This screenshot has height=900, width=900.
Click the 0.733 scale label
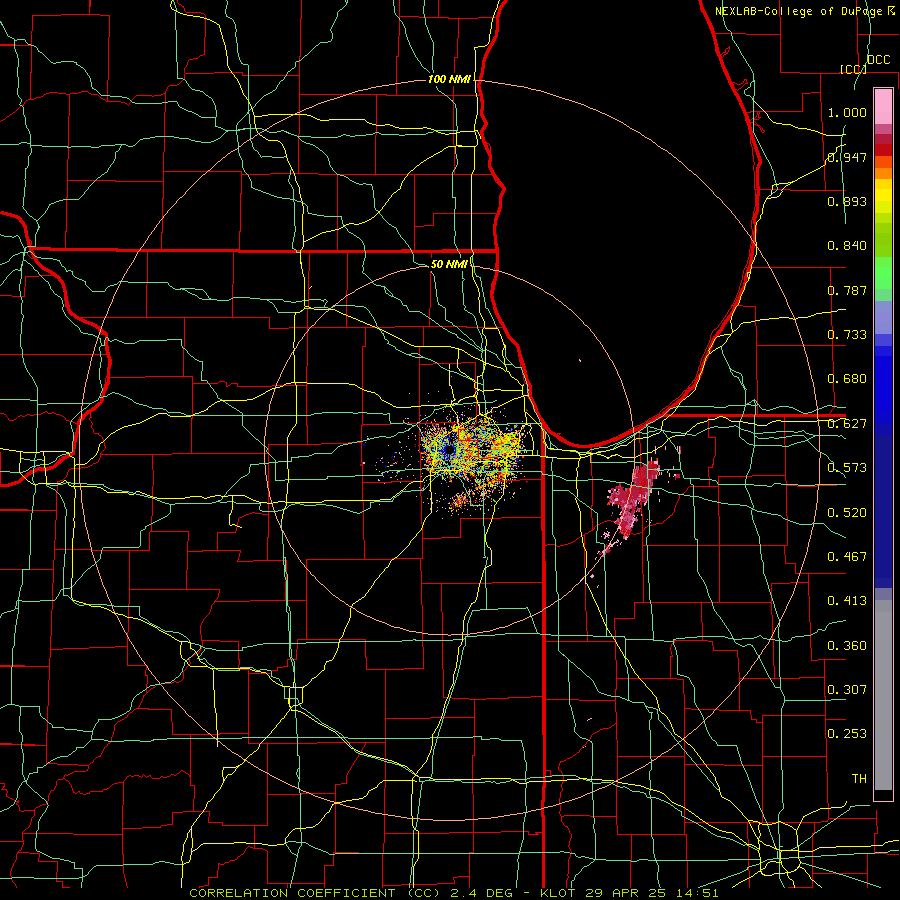(x=847, y=335)
